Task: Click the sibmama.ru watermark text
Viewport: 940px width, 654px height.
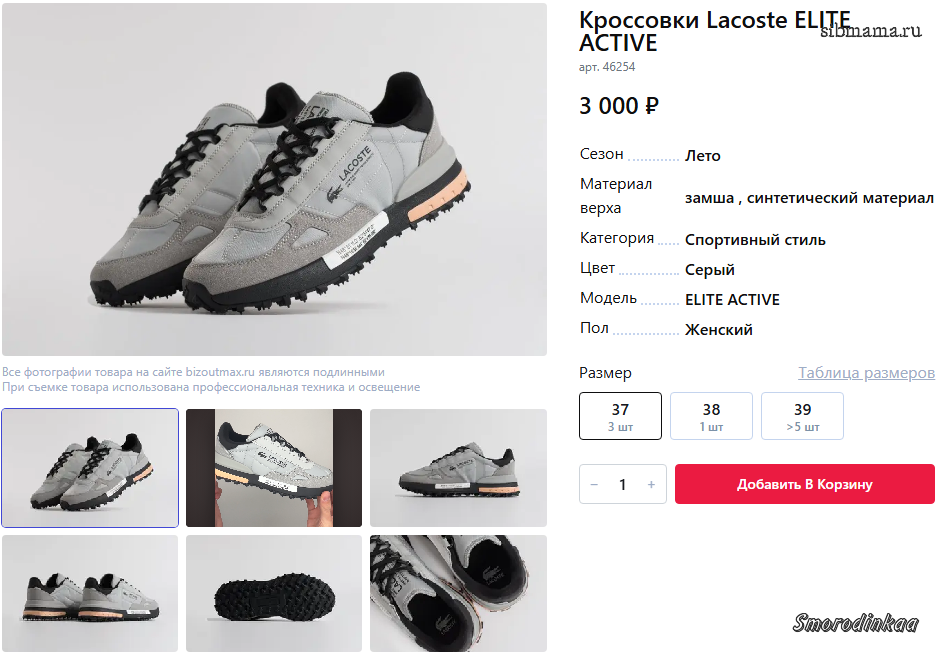Action: pos(870,31)
